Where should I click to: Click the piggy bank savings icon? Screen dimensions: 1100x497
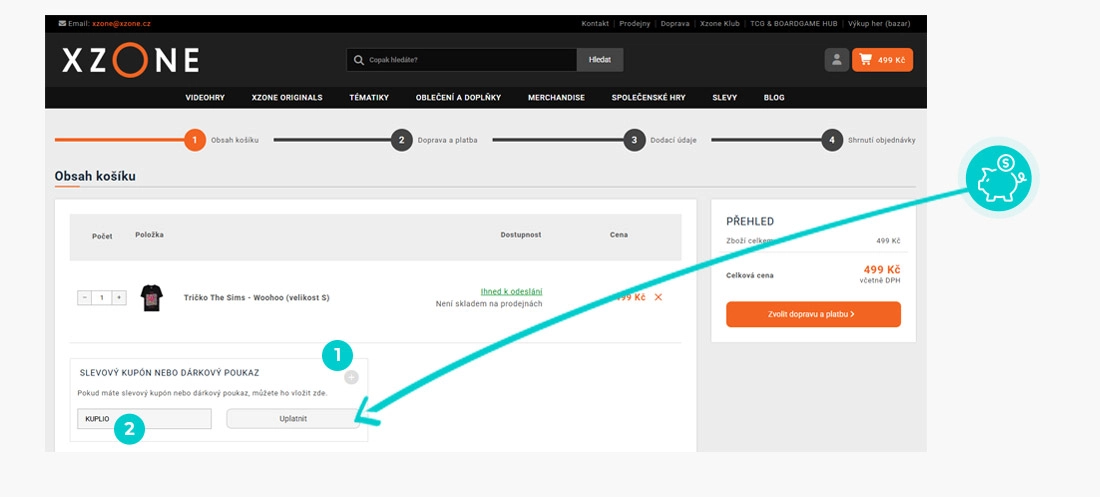pos(1002,177)
